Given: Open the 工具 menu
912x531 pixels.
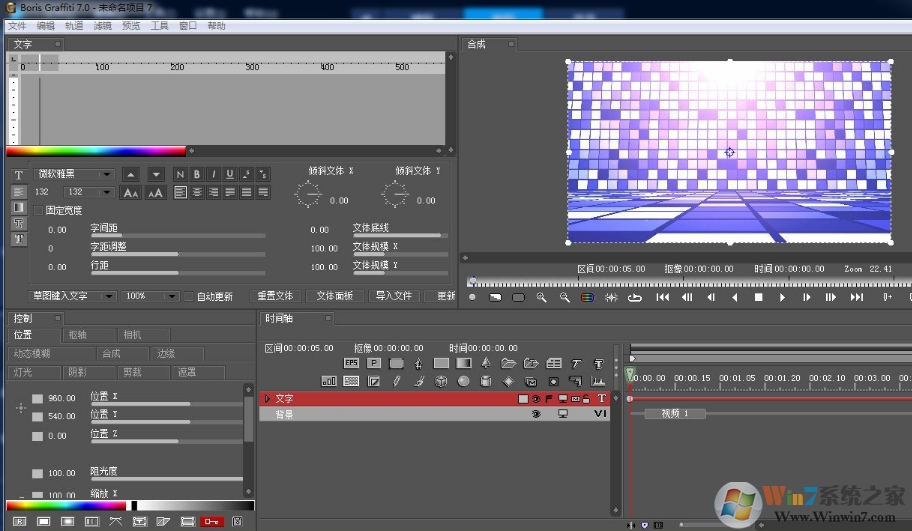Looking at the screenshot, I should point(159,26).
